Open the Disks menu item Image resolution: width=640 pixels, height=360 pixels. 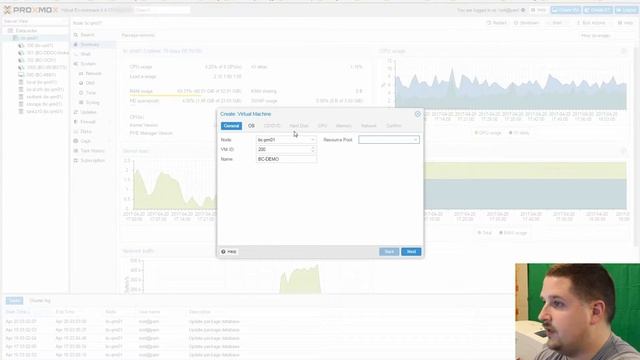click(86, 132)
